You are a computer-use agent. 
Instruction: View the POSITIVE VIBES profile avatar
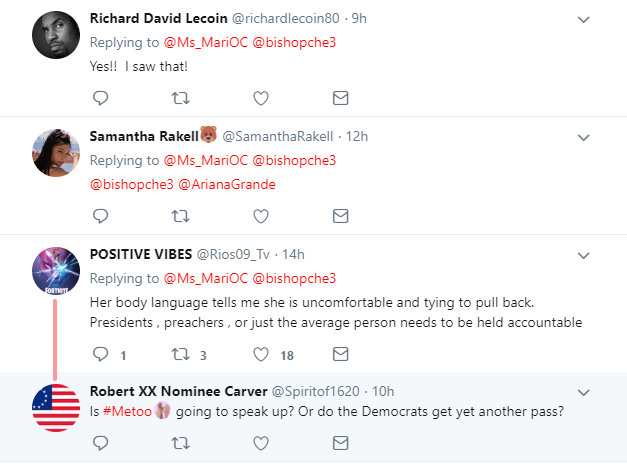(x=57, y=271)
